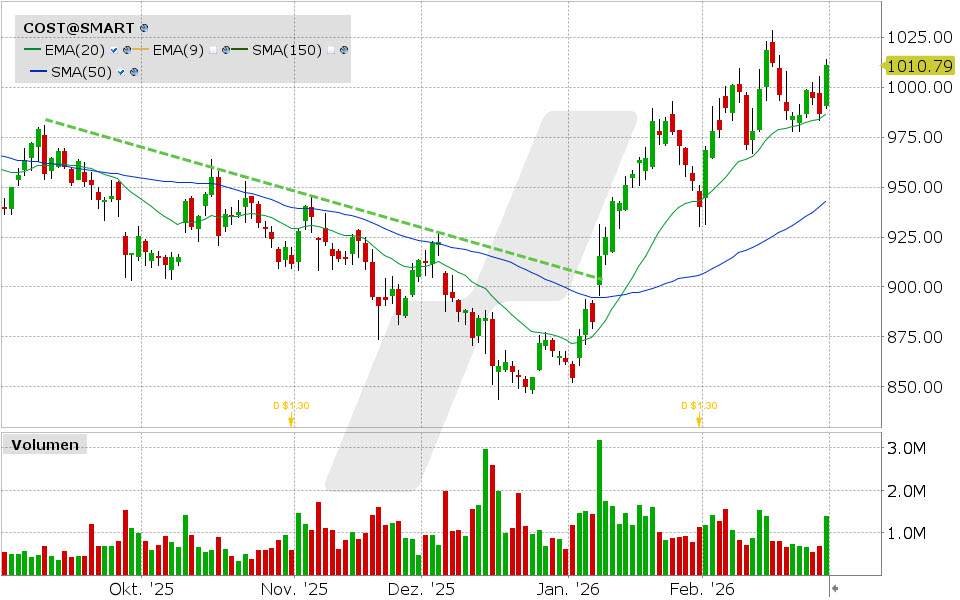Screen dimensions: 960x600
Task: Enable the SMA(150) indicator checkbox
Action: pos(331,50)
